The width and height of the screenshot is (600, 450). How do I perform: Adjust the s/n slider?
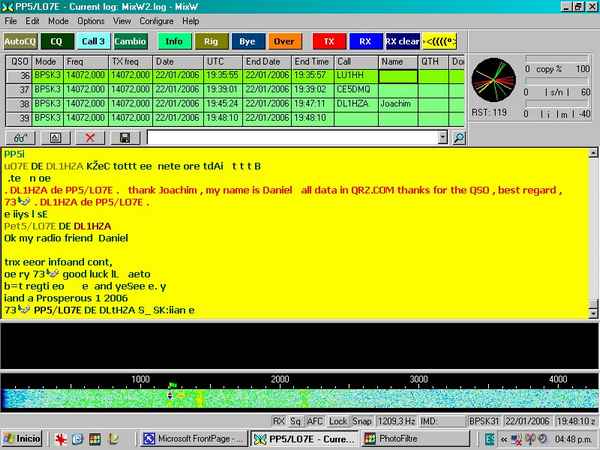(557, 82)
